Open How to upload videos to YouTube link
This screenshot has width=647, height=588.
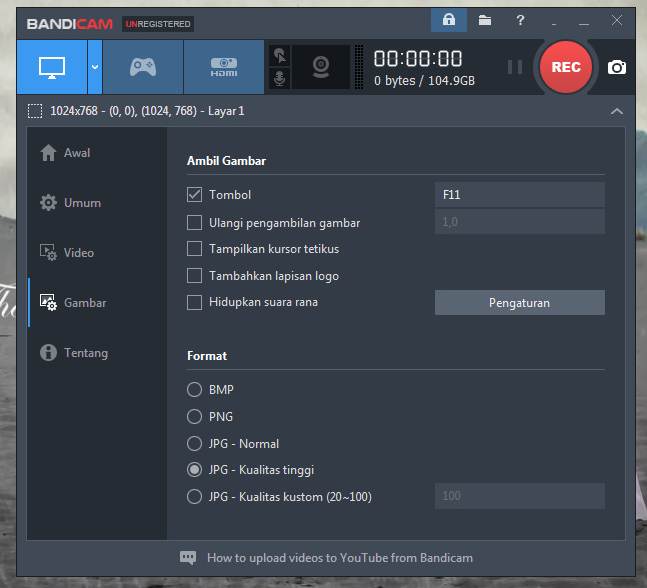tap(340, 558)
